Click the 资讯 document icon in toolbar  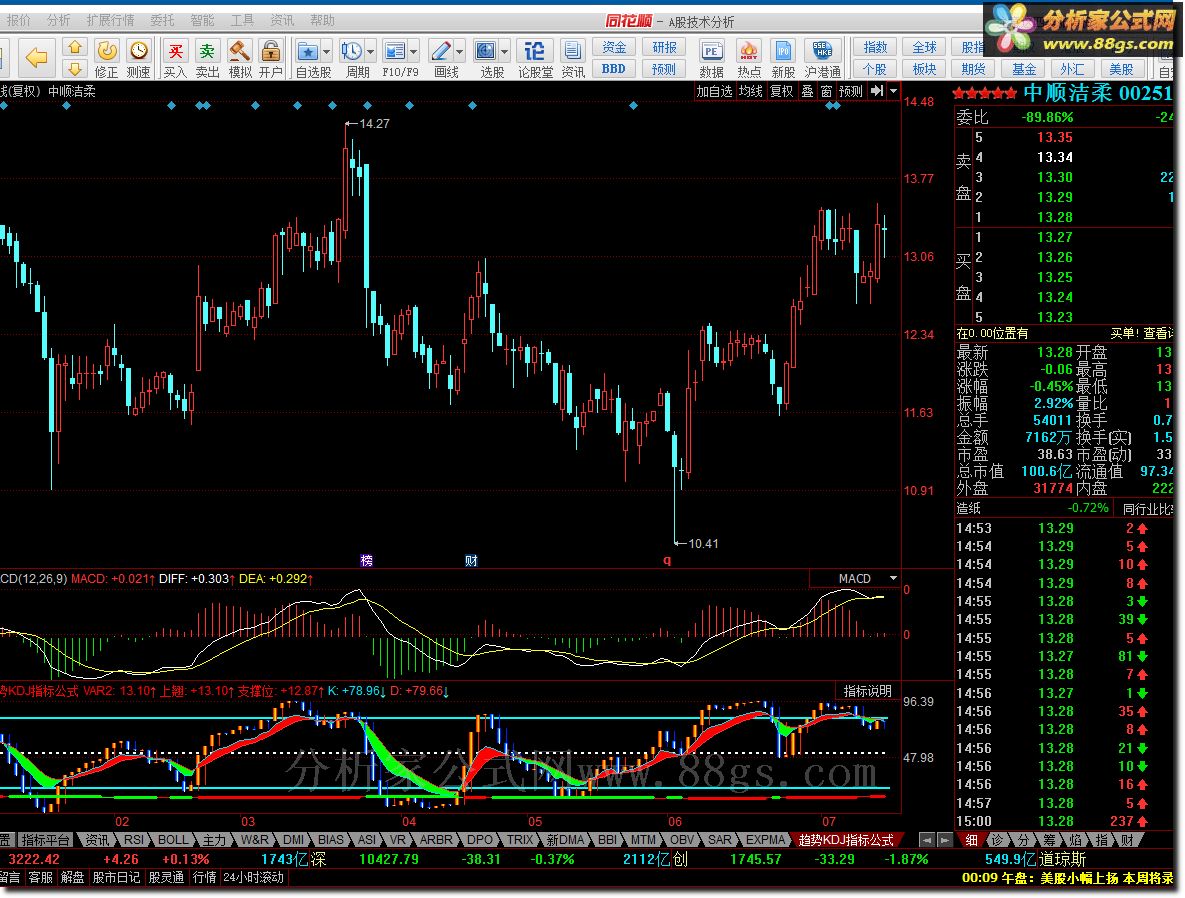click(x=573, y=51)
